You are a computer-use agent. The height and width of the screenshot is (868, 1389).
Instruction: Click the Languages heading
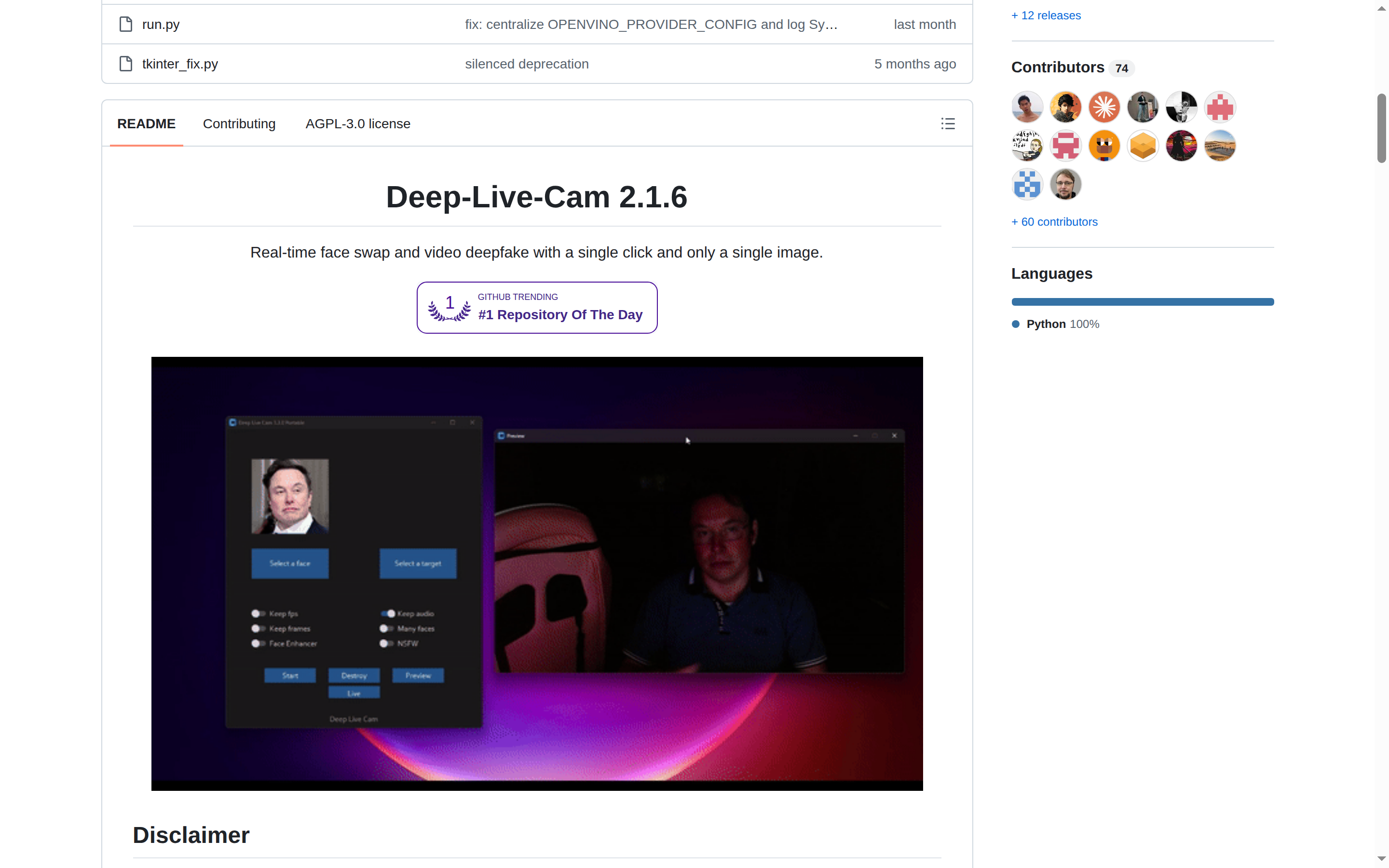tap(1051, 273)
